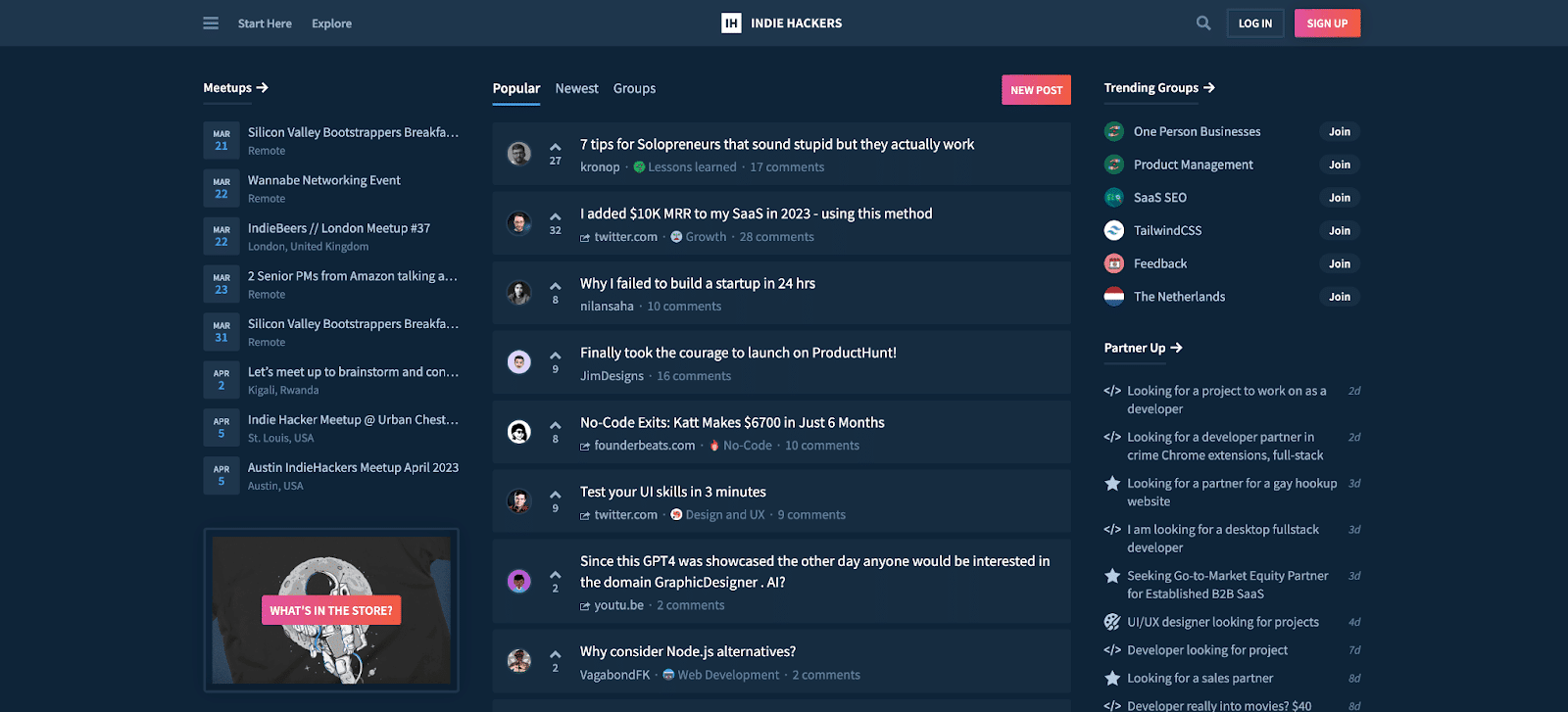The width and height of the screenshot is (1568, 712).
Task: Switch to the Groups tab
Action: coord(634,89)
